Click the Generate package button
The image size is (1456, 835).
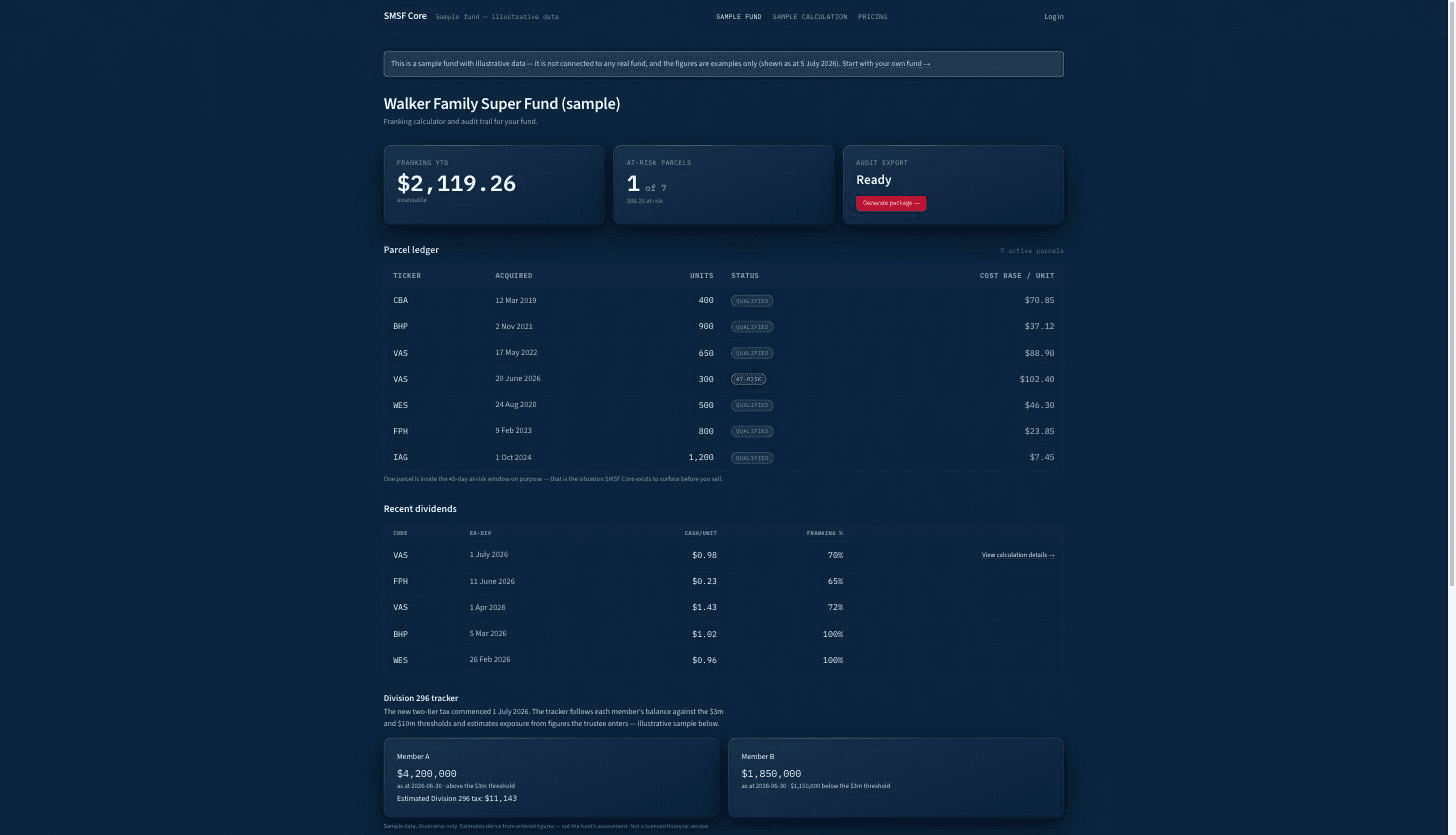pyautogui.click(x=891, y=203)
